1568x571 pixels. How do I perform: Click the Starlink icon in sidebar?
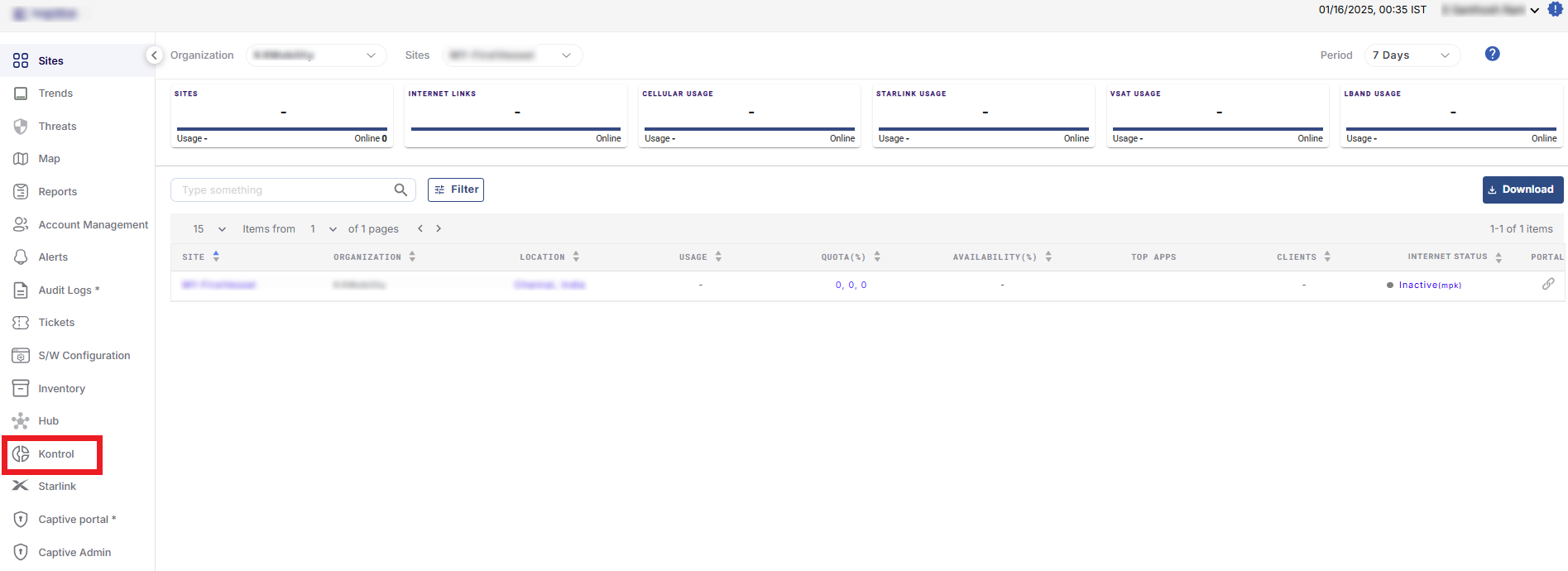pyautogui.click(x=21, y=486)
